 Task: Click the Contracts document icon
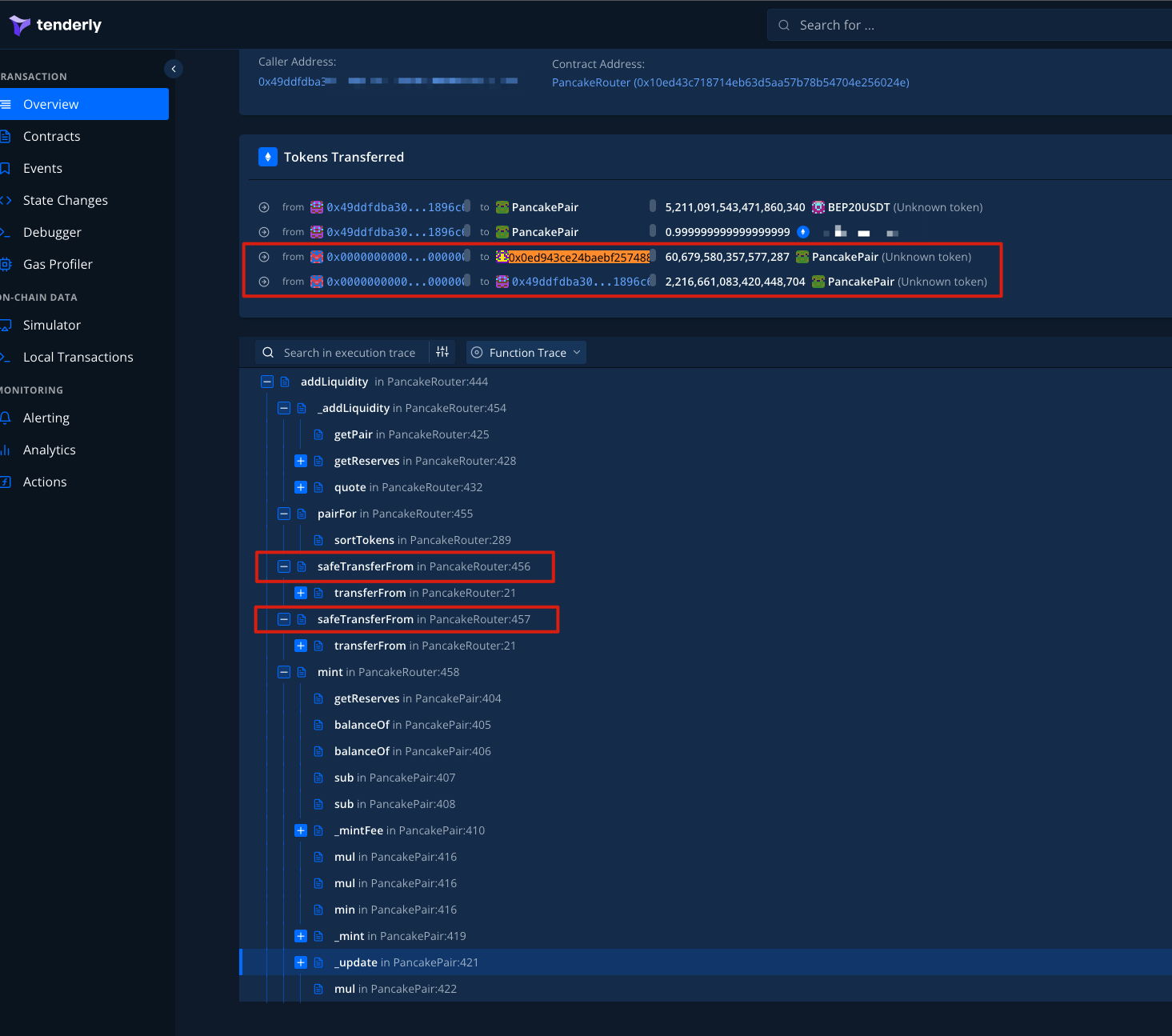coord(6,136)
